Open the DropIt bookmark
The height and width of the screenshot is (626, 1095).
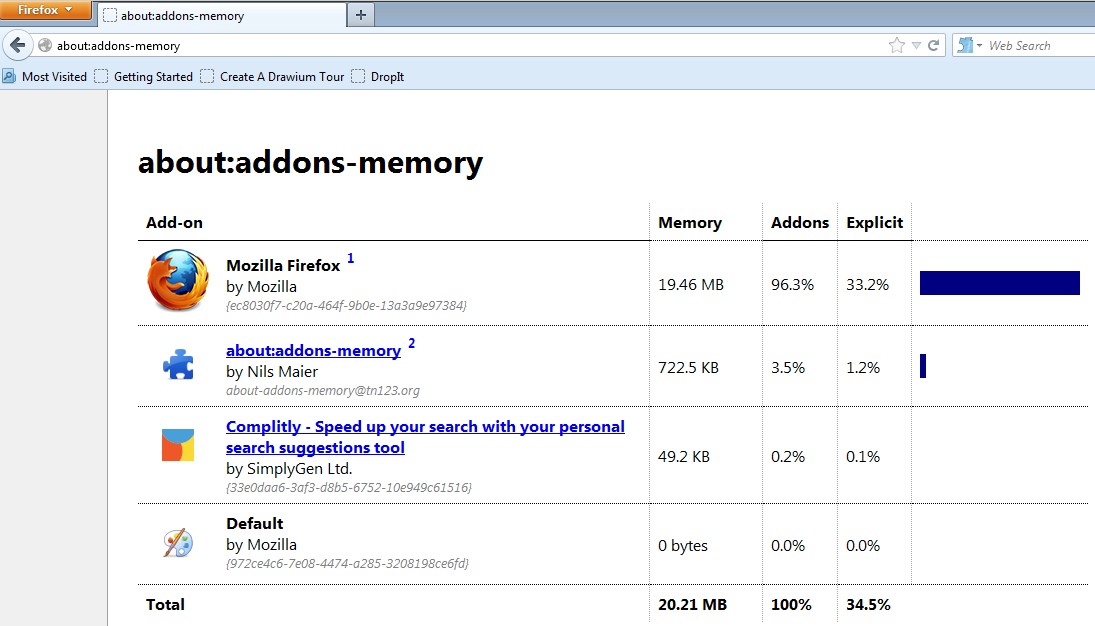(x=378, y=77)
